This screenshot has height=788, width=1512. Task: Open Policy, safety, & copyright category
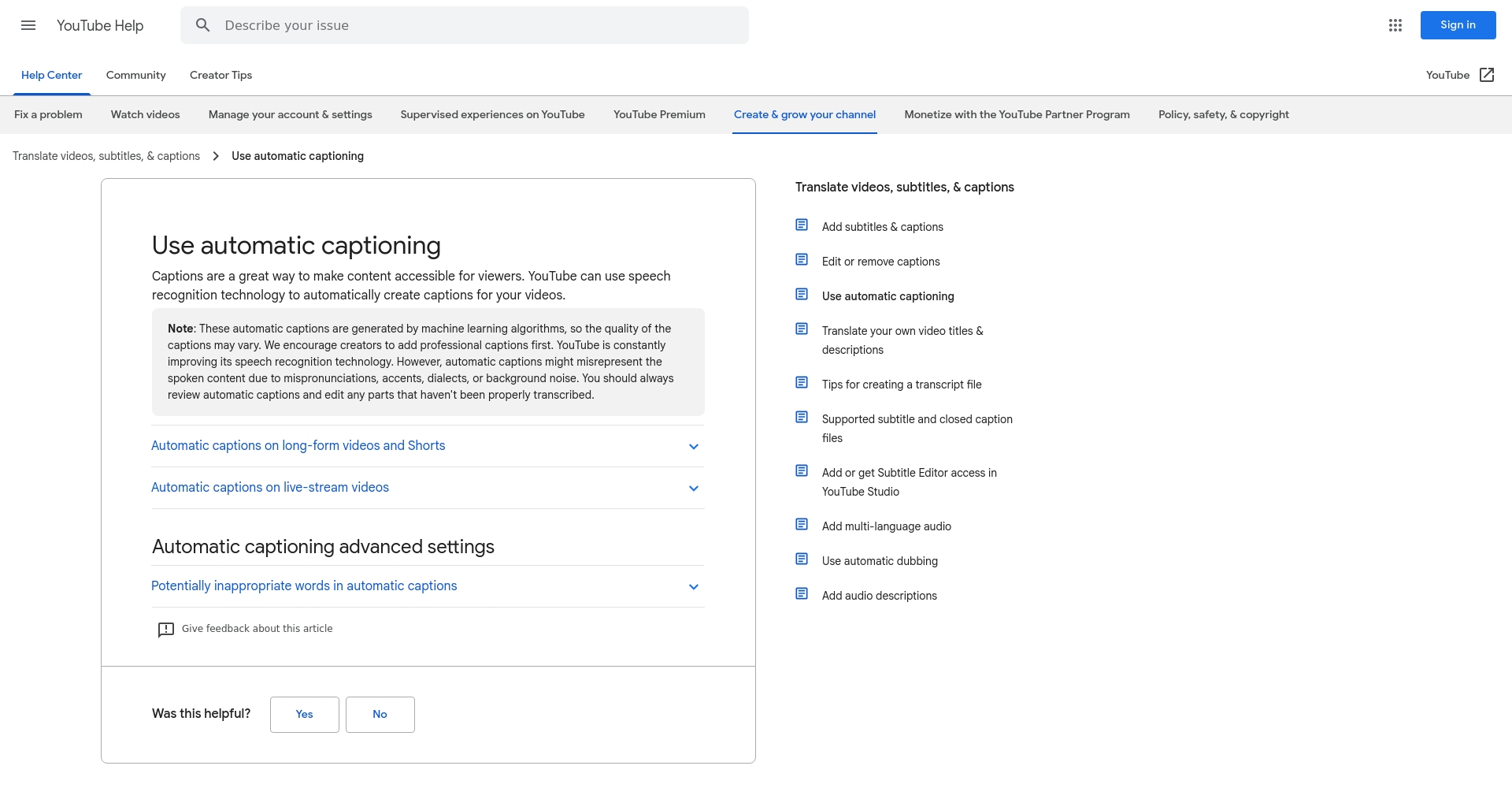pyautogui.click(x=1224, y=114)
